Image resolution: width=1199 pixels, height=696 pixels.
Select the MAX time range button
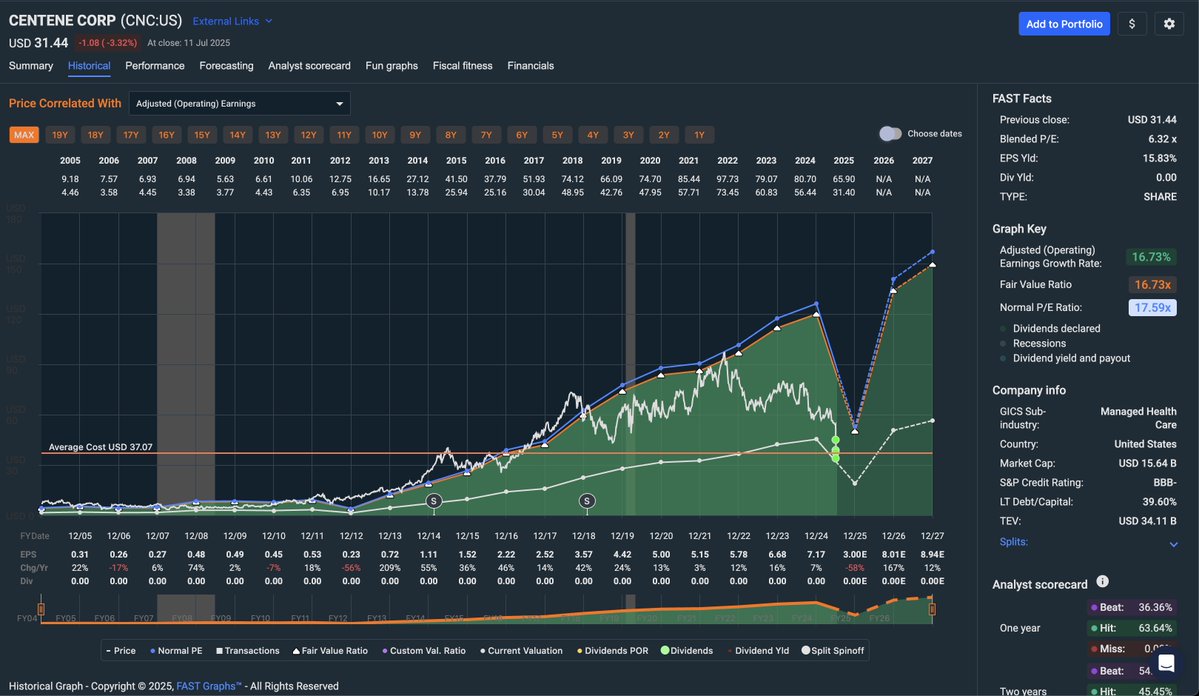(x=24, y=135)
